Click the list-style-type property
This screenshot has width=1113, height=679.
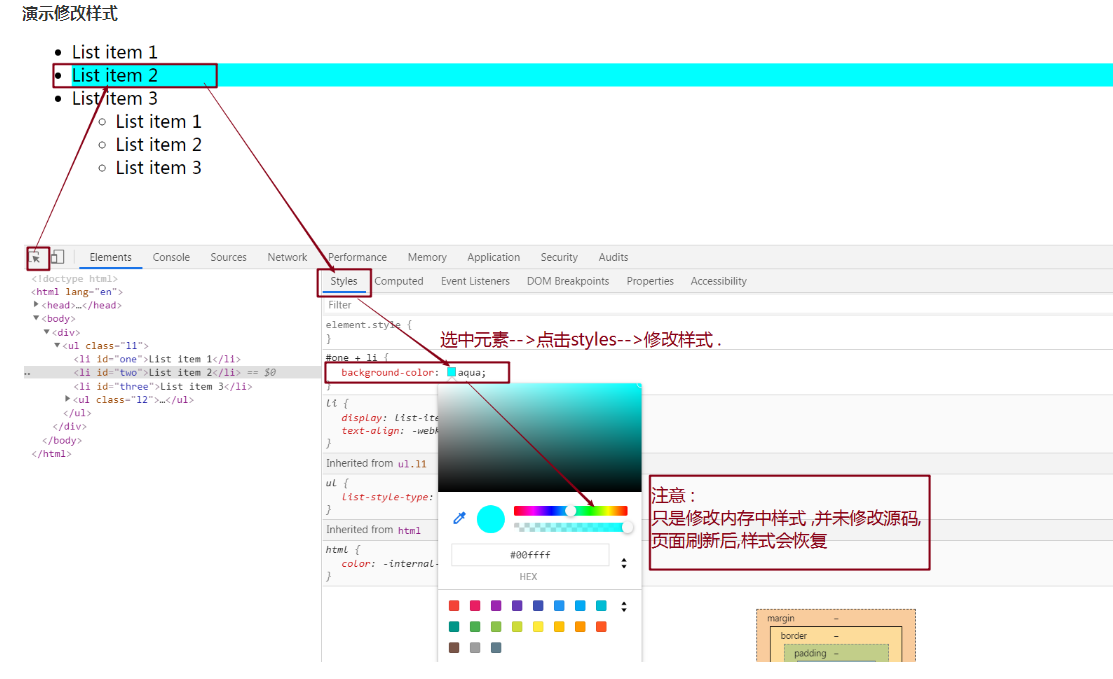387,497
